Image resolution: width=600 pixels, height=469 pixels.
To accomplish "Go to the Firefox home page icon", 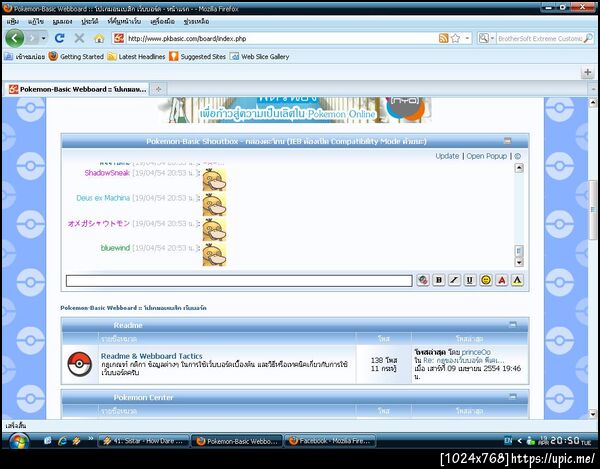I will [x=99, y=38].
